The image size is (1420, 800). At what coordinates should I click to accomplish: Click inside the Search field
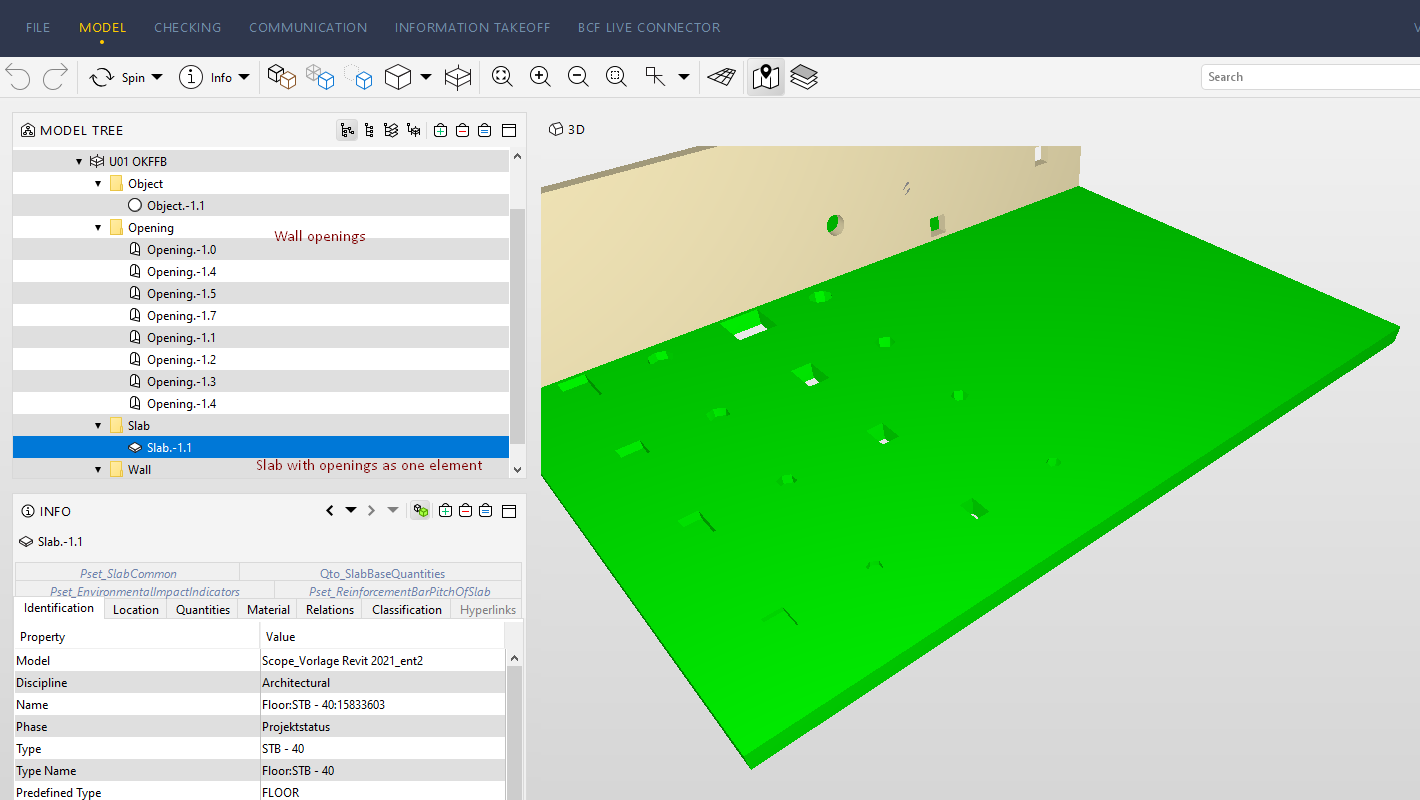pyautogui.click(x=1300, y=76)
